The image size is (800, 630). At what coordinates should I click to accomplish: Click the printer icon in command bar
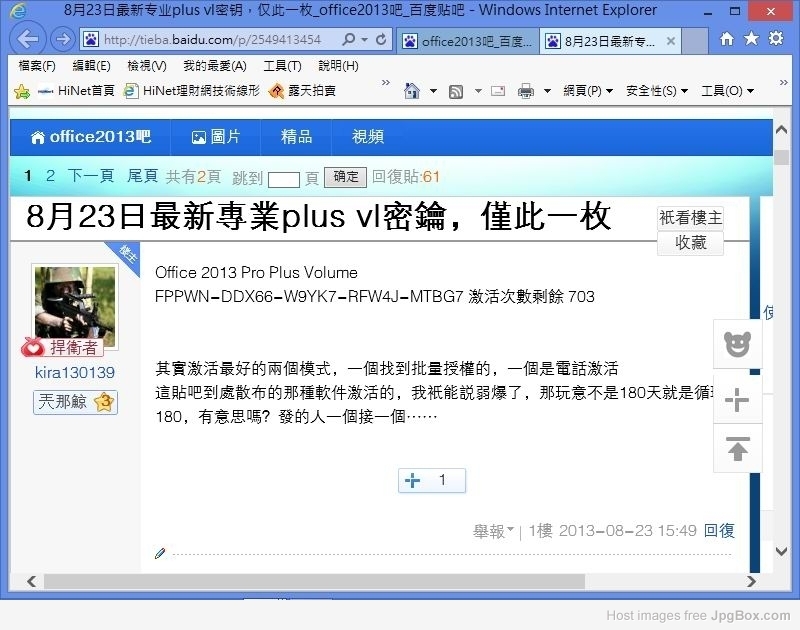pyautogui.click(x=526, y=91)
